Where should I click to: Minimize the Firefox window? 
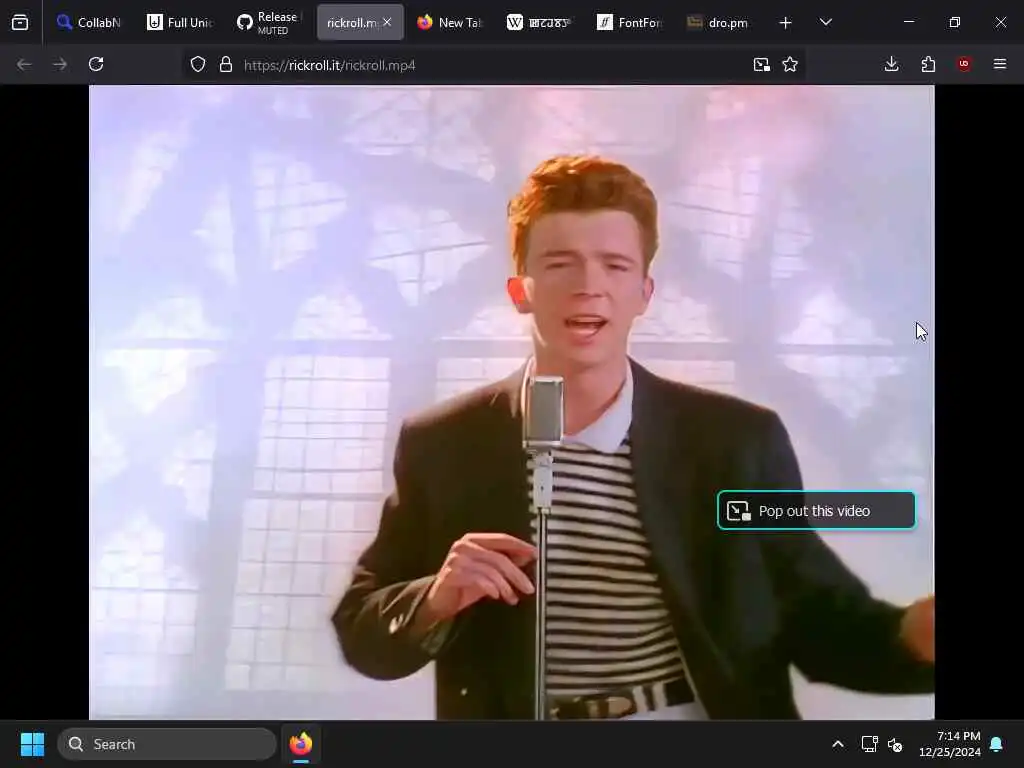(x=909, y=22)
